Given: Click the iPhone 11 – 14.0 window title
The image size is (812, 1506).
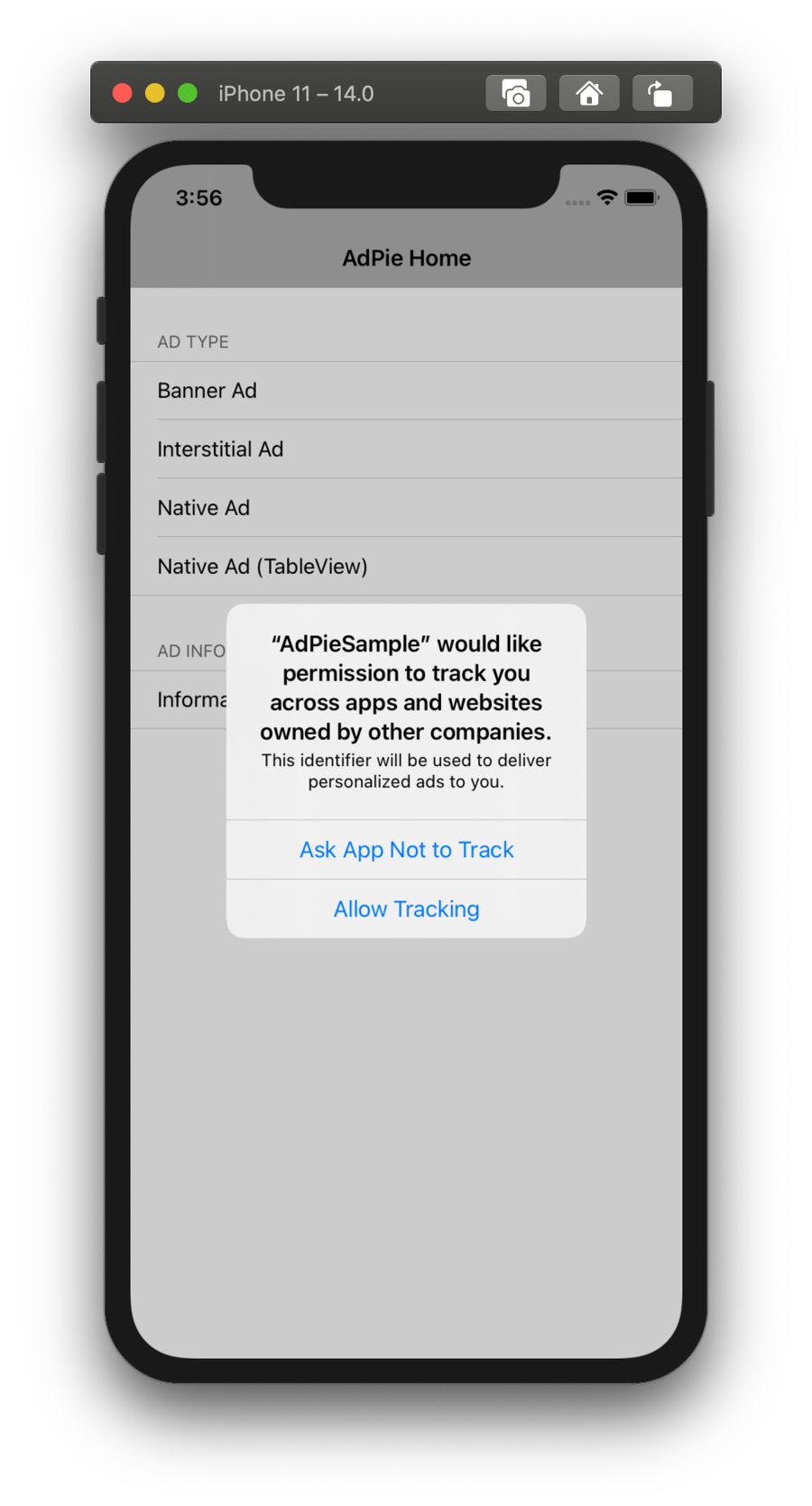Looking at the screenshot, I should coord(296,94).
